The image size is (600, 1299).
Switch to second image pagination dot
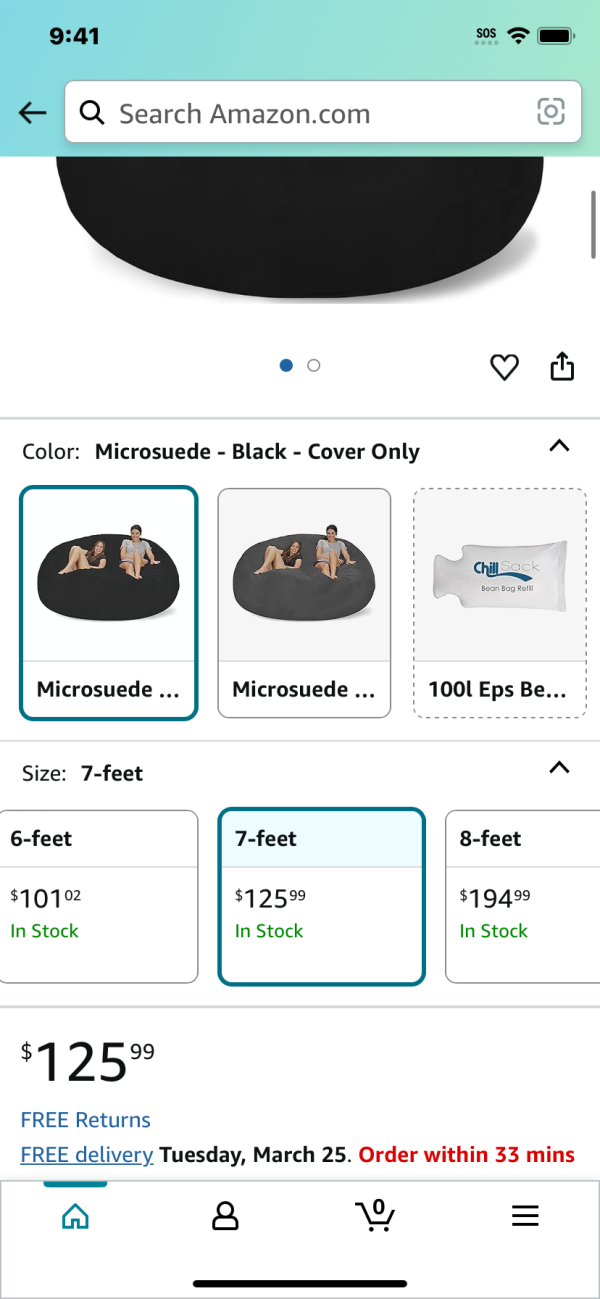point(314,366)
